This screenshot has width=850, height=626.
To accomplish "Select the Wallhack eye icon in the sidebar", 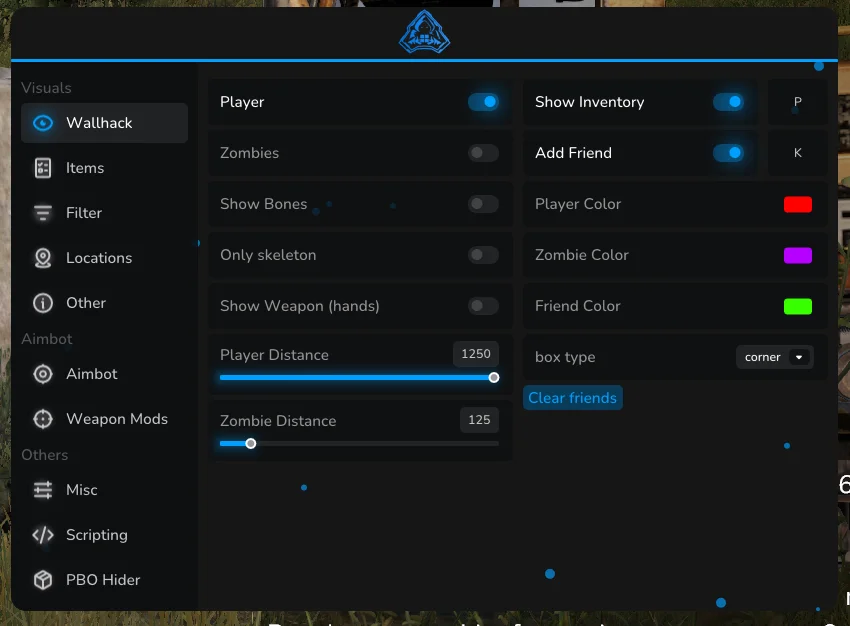I will 42,122.
